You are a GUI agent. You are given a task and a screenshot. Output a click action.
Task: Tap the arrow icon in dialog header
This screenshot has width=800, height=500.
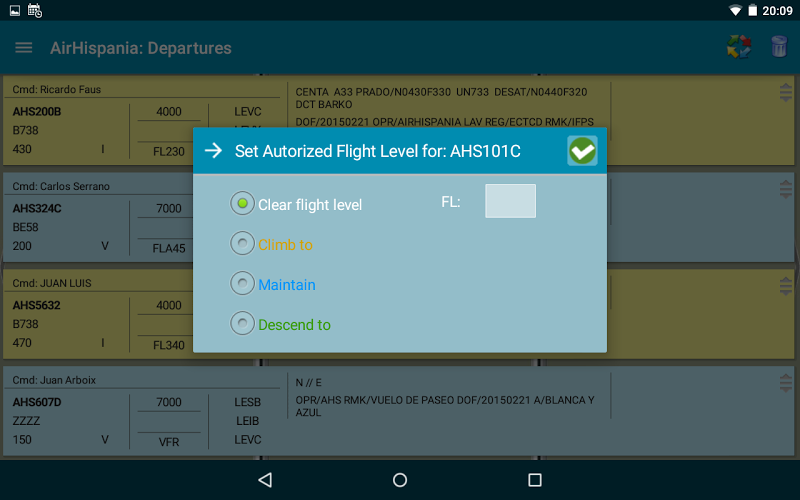pos(213,151)
